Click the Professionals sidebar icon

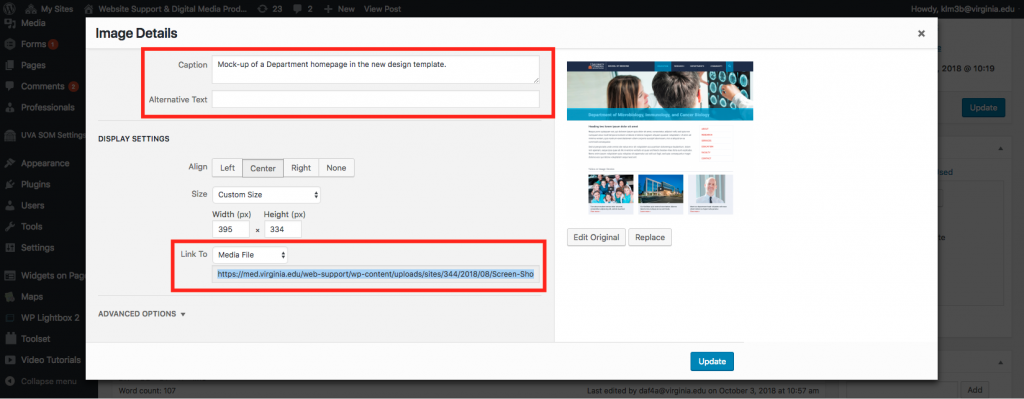[x=10, y=107]
